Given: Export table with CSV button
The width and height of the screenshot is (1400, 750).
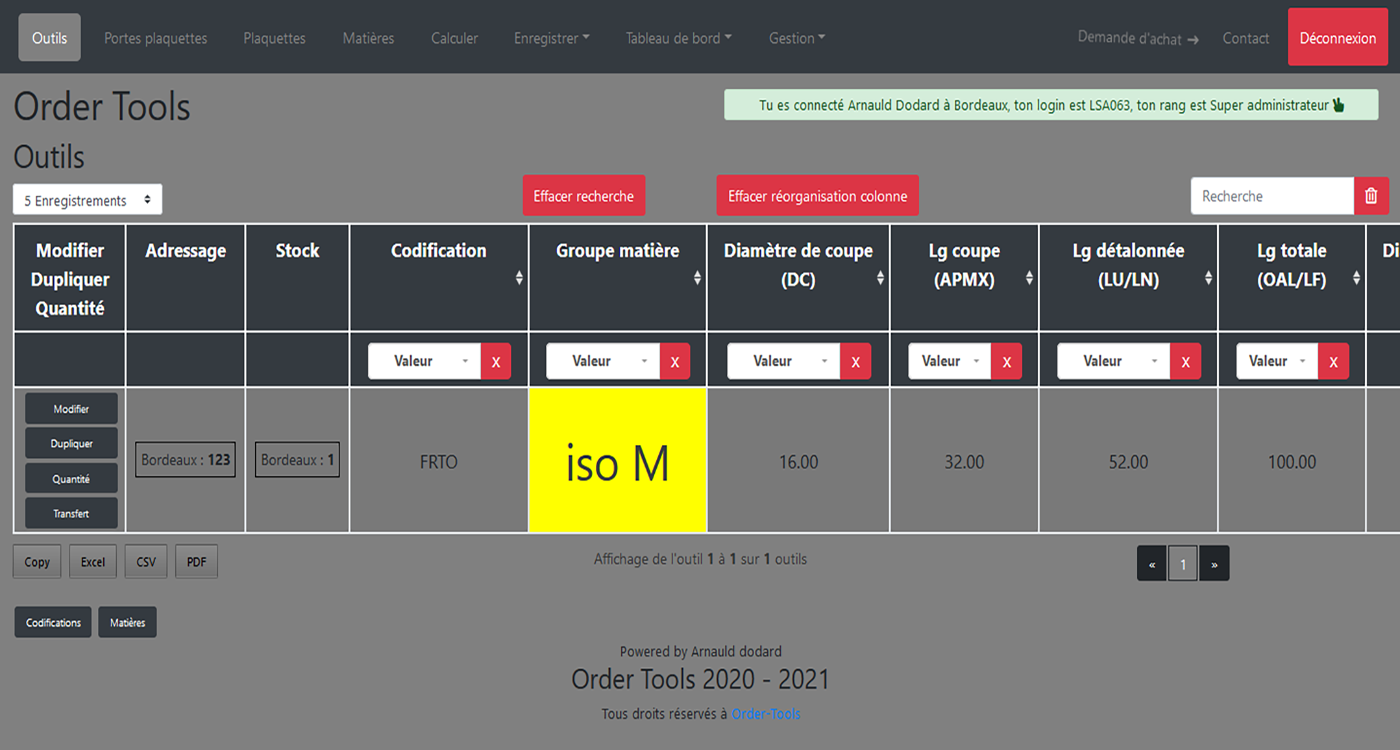Looking at the screenshot, I should click(146, 562).
